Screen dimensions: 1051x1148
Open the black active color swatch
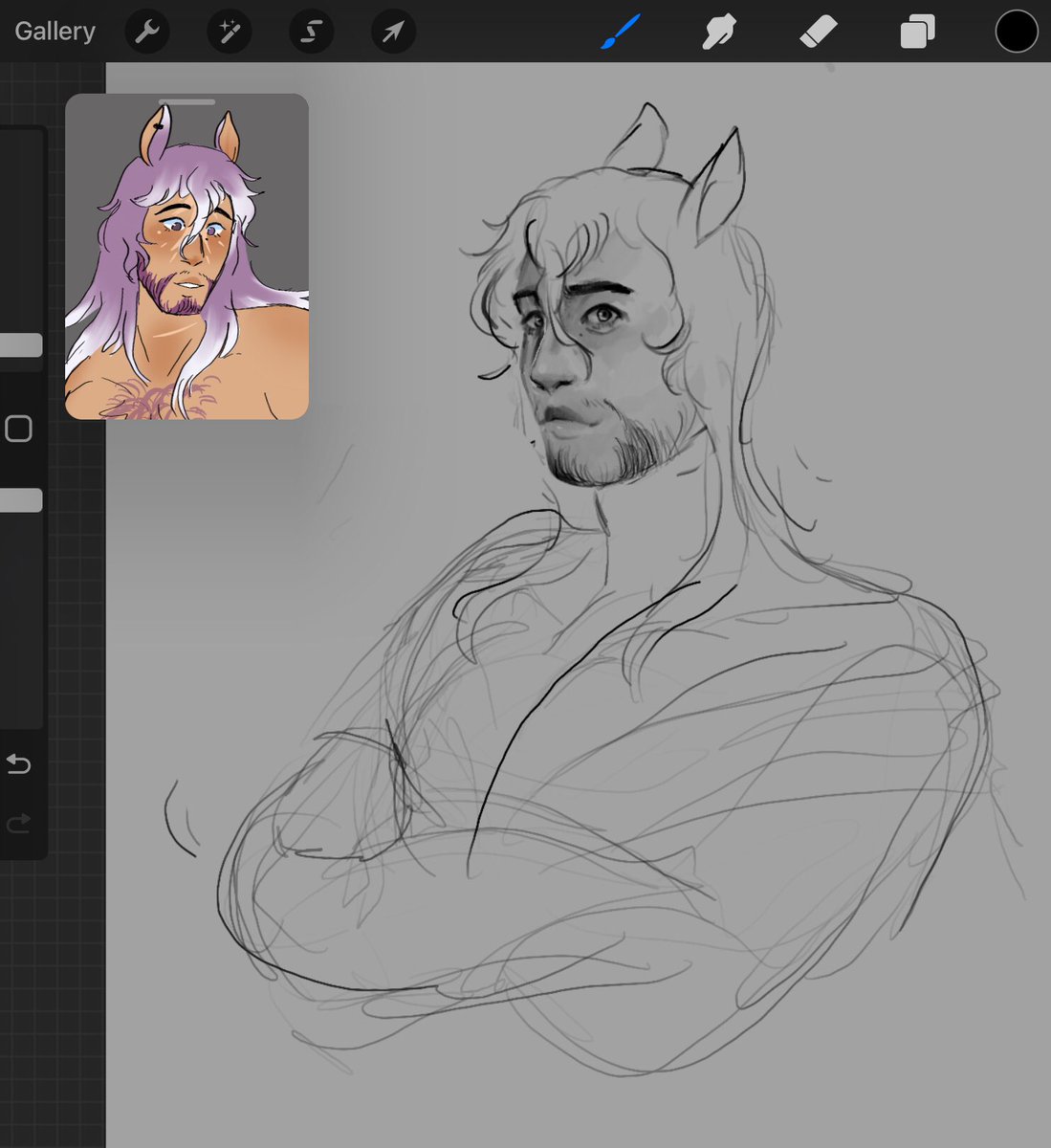click(x=1017, y=32)
